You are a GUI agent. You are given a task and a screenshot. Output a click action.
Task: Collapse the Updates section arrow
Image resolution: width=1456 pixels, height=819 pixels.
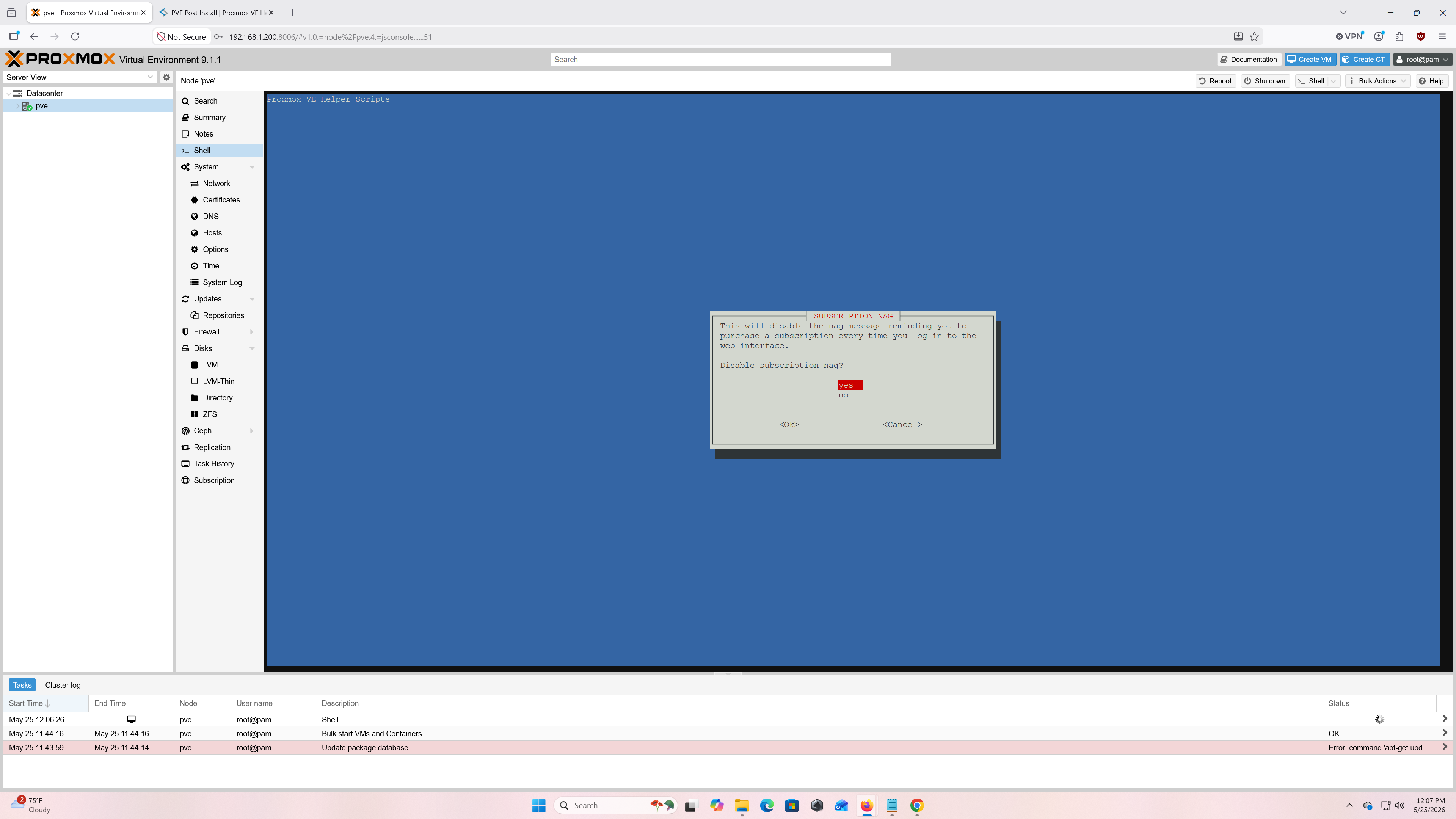coord(252,299)
